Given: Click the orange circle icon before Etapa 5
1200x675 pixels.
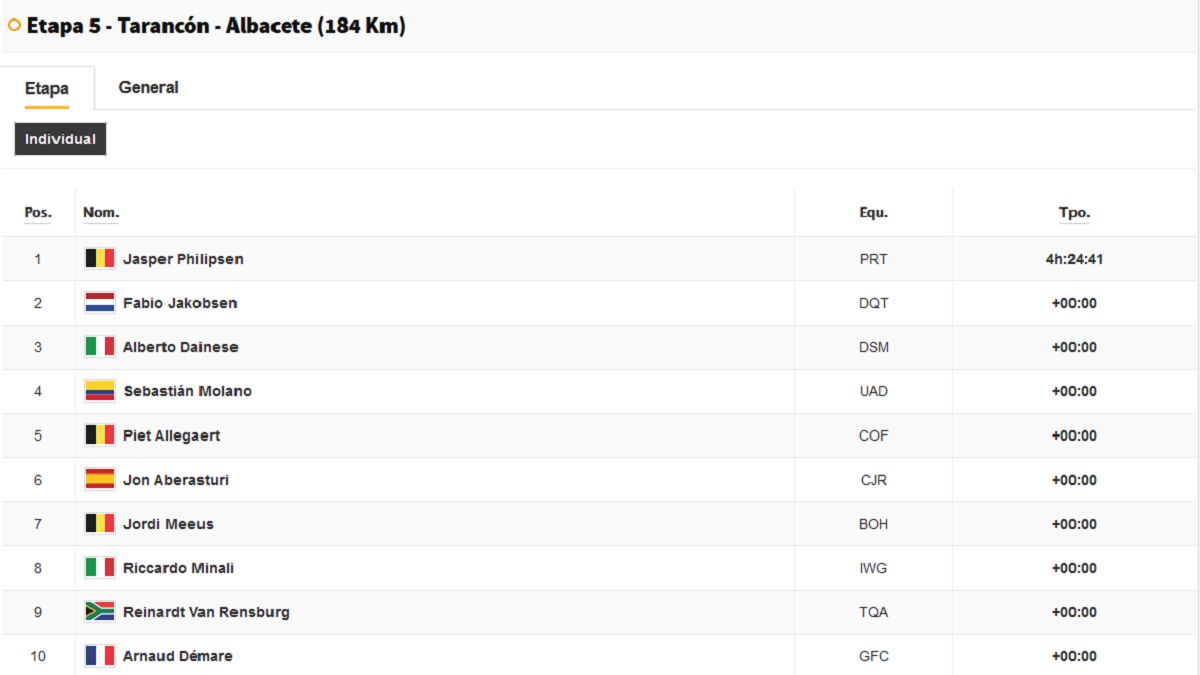Looking at the screenshot, I should click(x=14, y=26).
